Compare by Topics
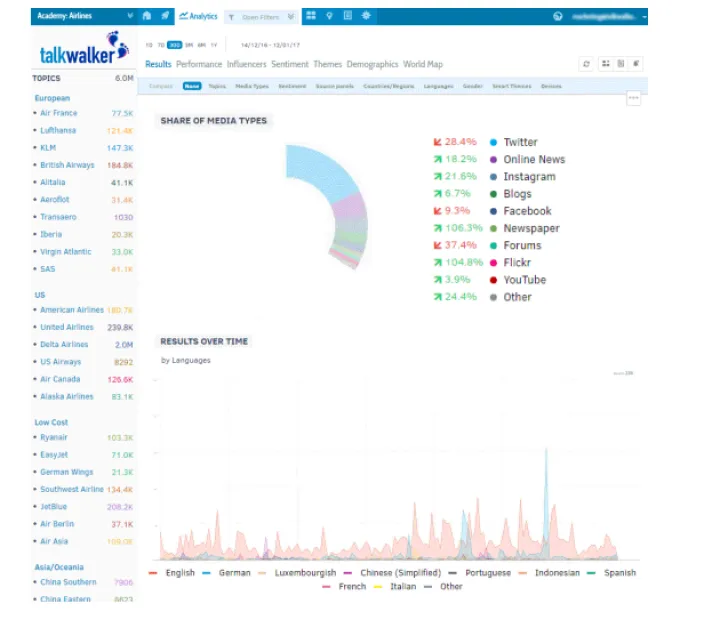This screenshot has width=720, height=628. click(x=217, y=86)
